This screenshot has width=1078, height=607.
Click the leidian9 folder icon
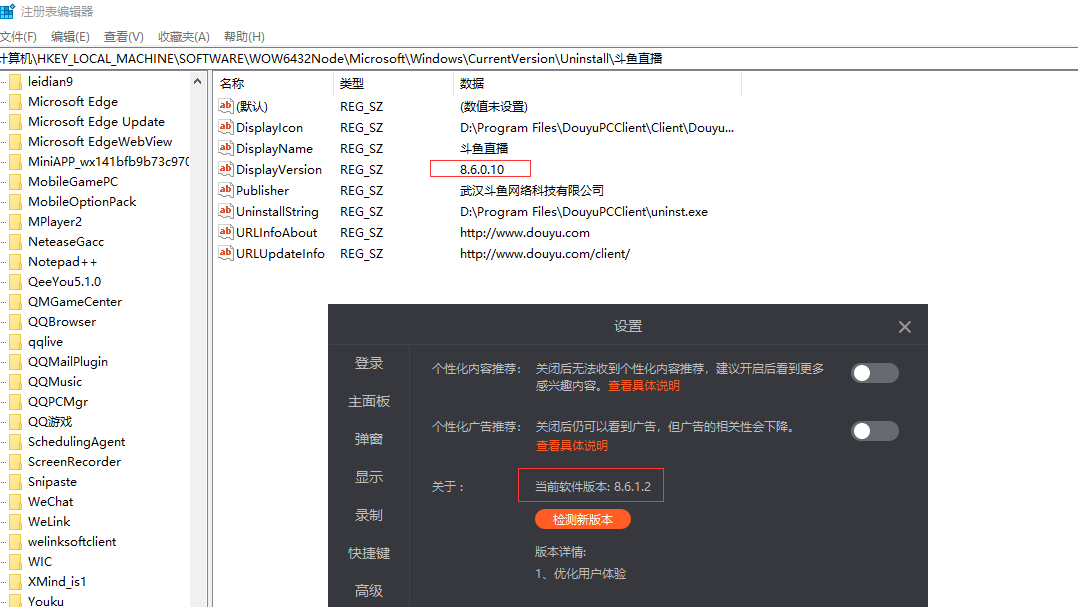click(x=15, y=82)
